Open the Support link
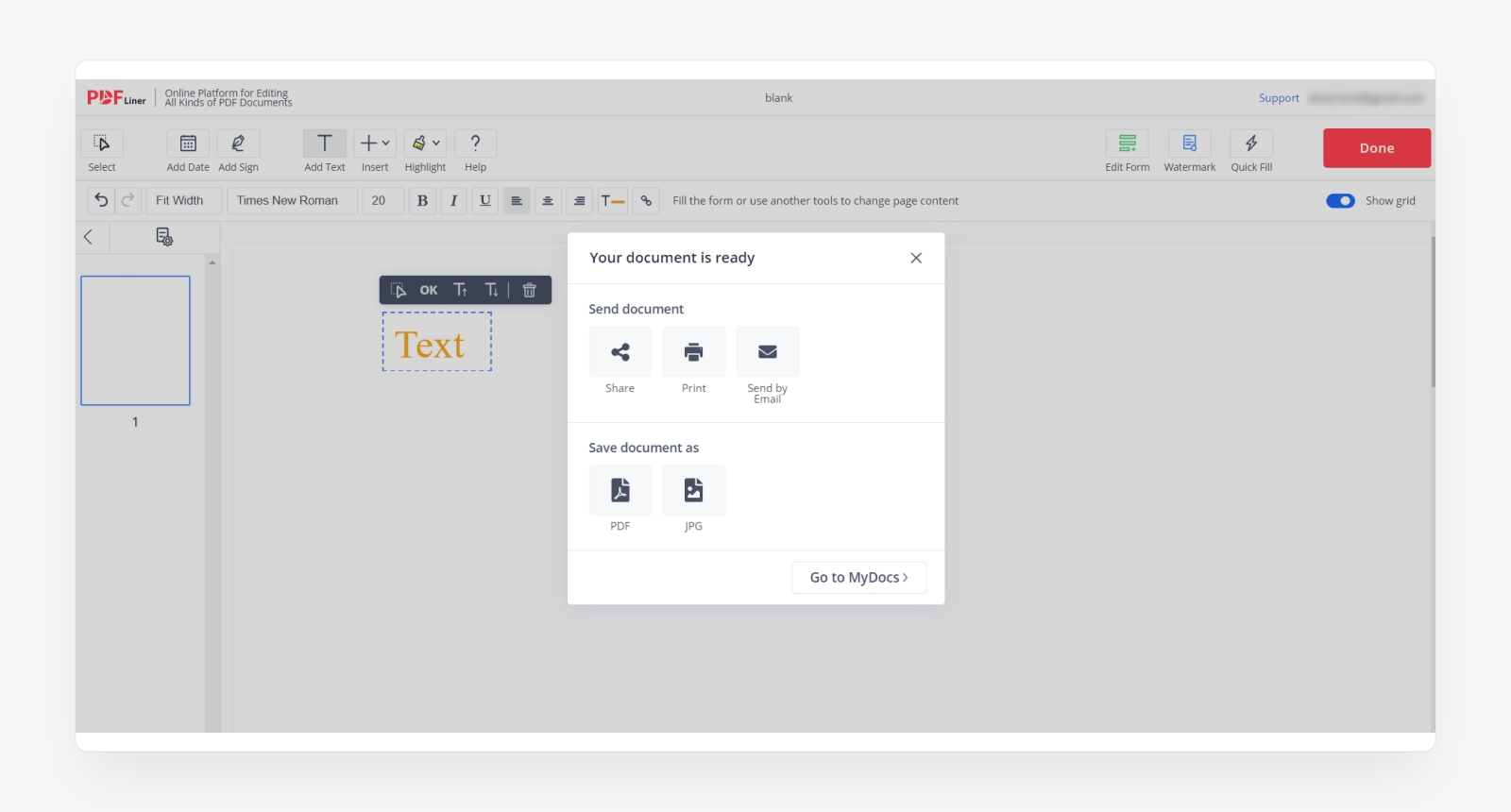Screen dimensions: 1511x812 [1279, 98]
